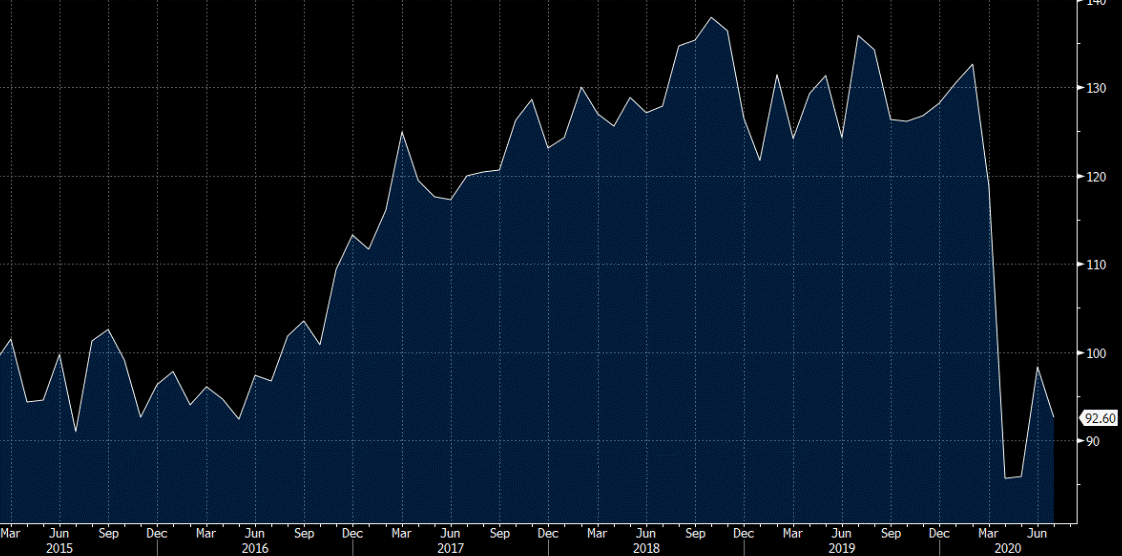Click the 130 y-axis tick label
Viewport: 1122px width, 556px height.
click(x=1097, y=88)
